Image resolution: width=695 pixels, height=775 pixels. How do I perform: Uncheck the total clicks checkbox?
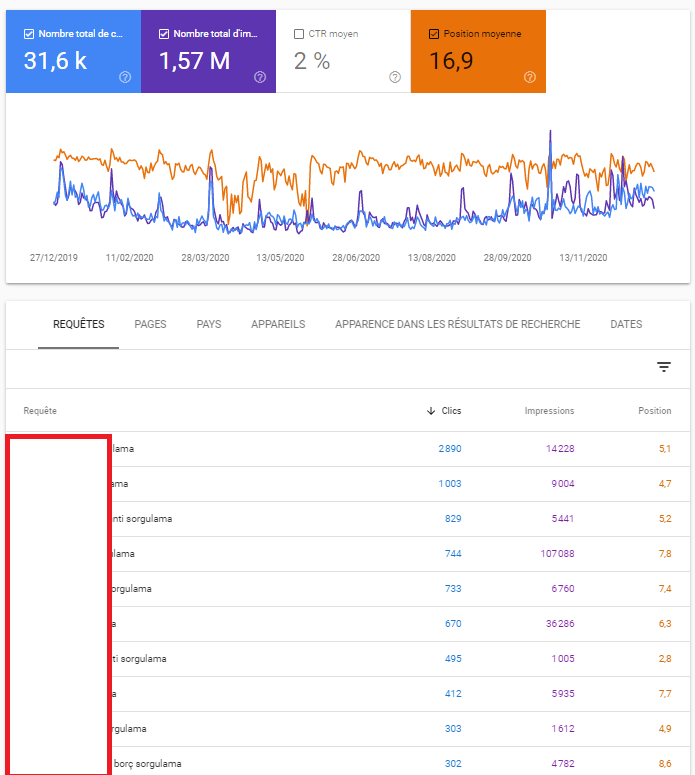(29, 34)
